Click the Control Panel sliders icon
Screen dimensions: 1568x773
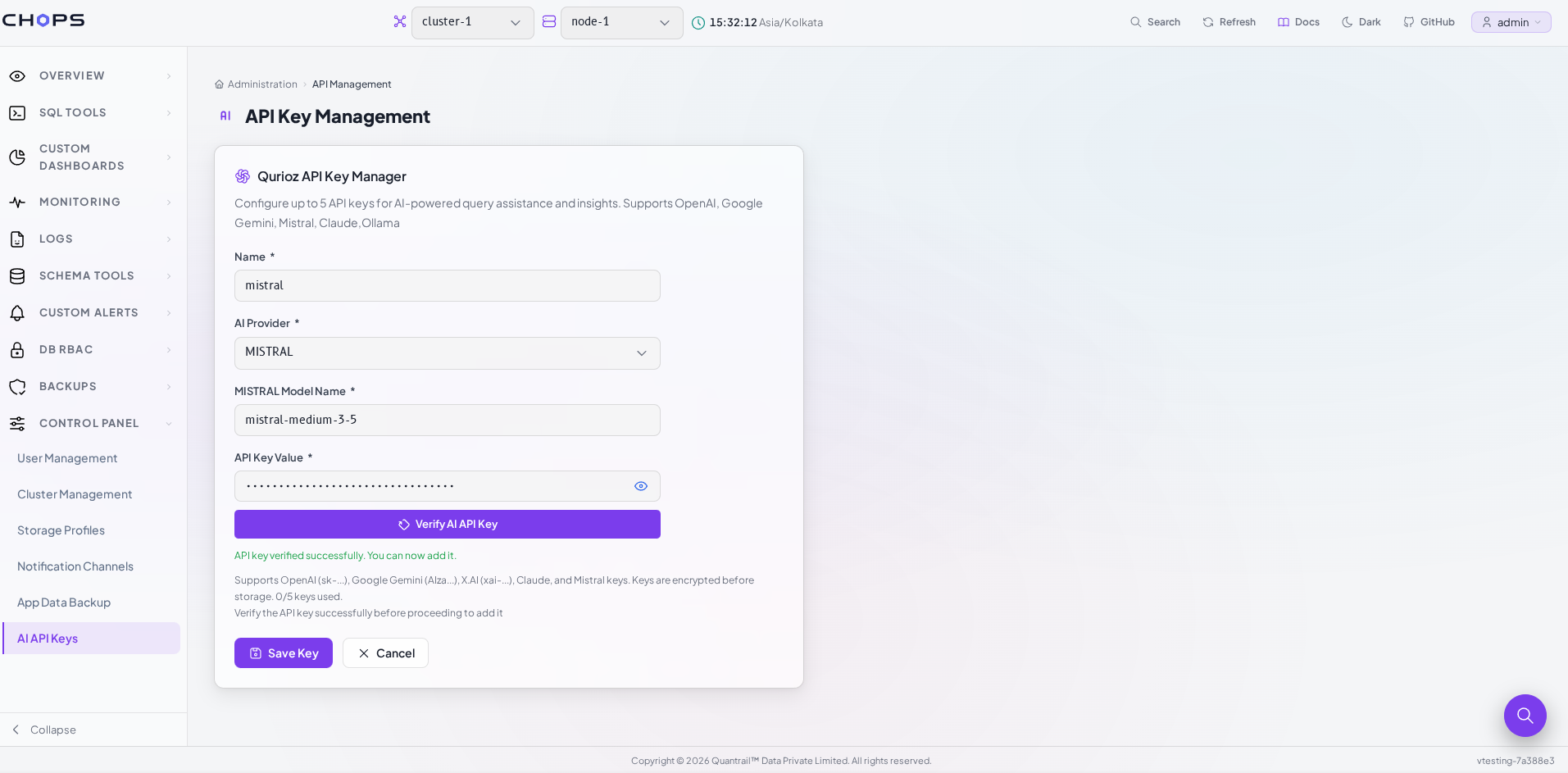[x=17, y=424]
